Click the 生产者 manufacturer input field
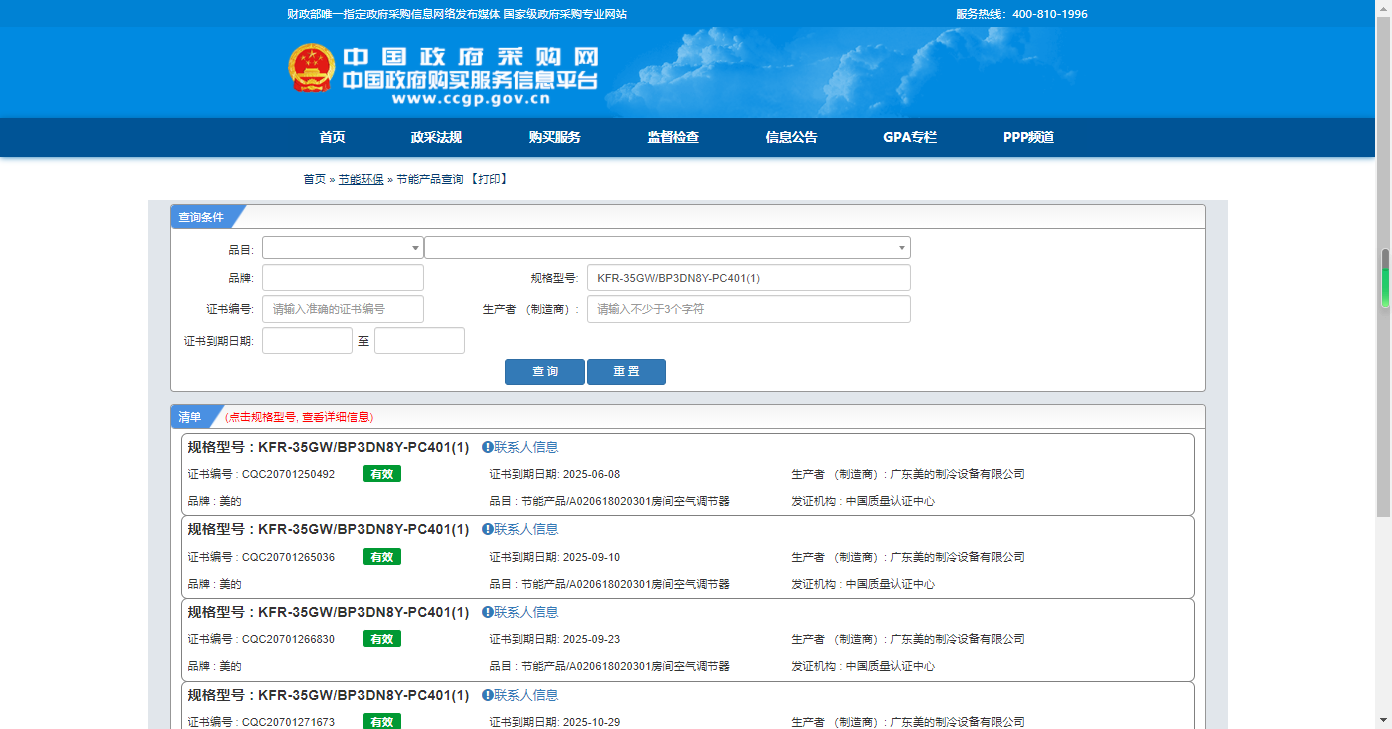Viewport: 1392px width, 729px height. pos(749,309)
